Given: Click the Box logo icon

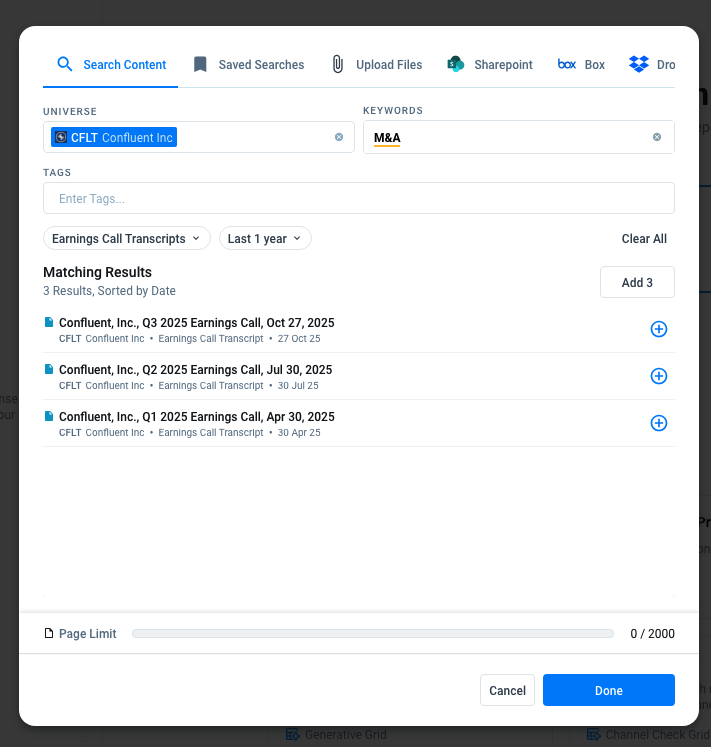Looking at the screenshot, I should tap(567, 64).
